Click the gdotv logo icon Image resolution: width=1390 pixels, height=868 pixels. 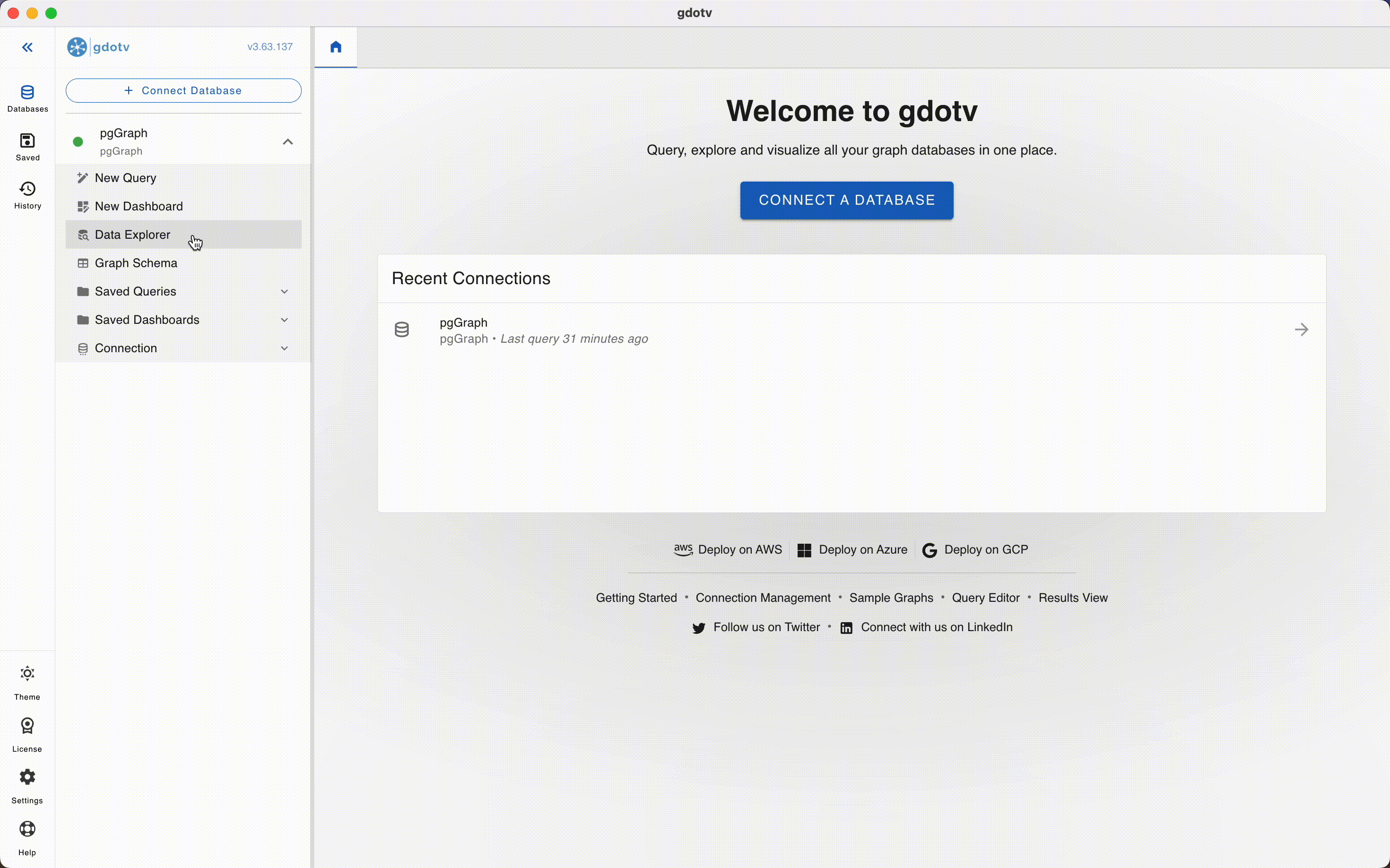pos(77,47)
